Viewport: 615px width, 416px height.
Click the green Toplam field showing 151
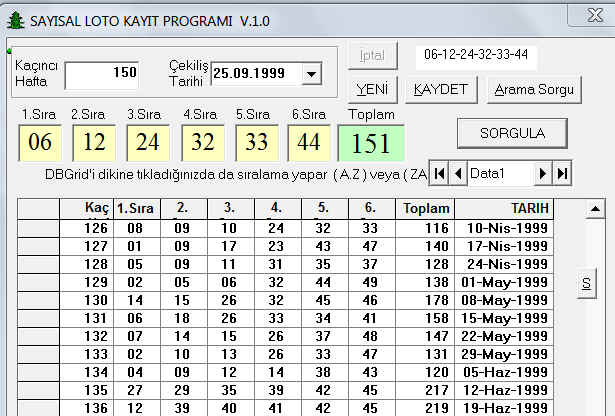[371, 143]
